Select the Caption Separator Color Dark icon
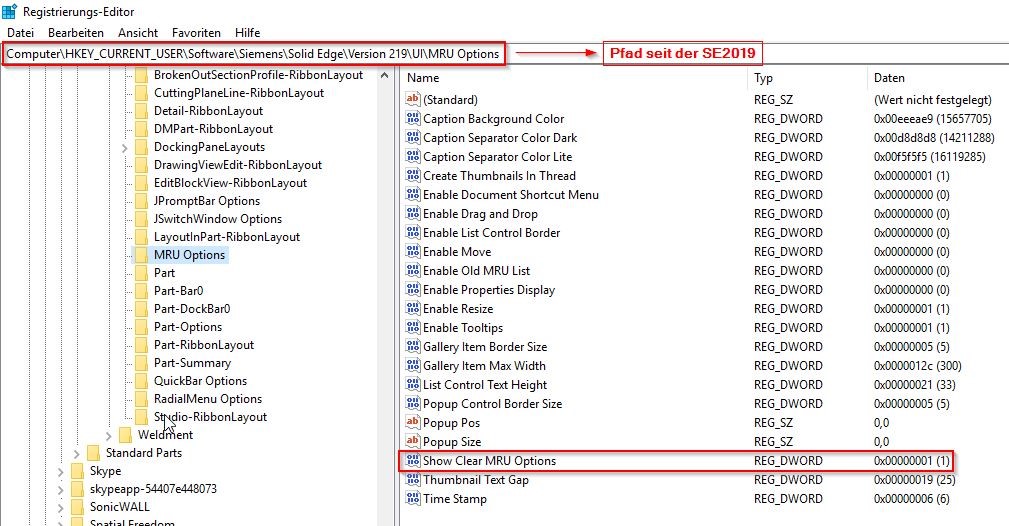Image resolution: width=1009 pixels, height=526 pixels. tap(412, 137)
